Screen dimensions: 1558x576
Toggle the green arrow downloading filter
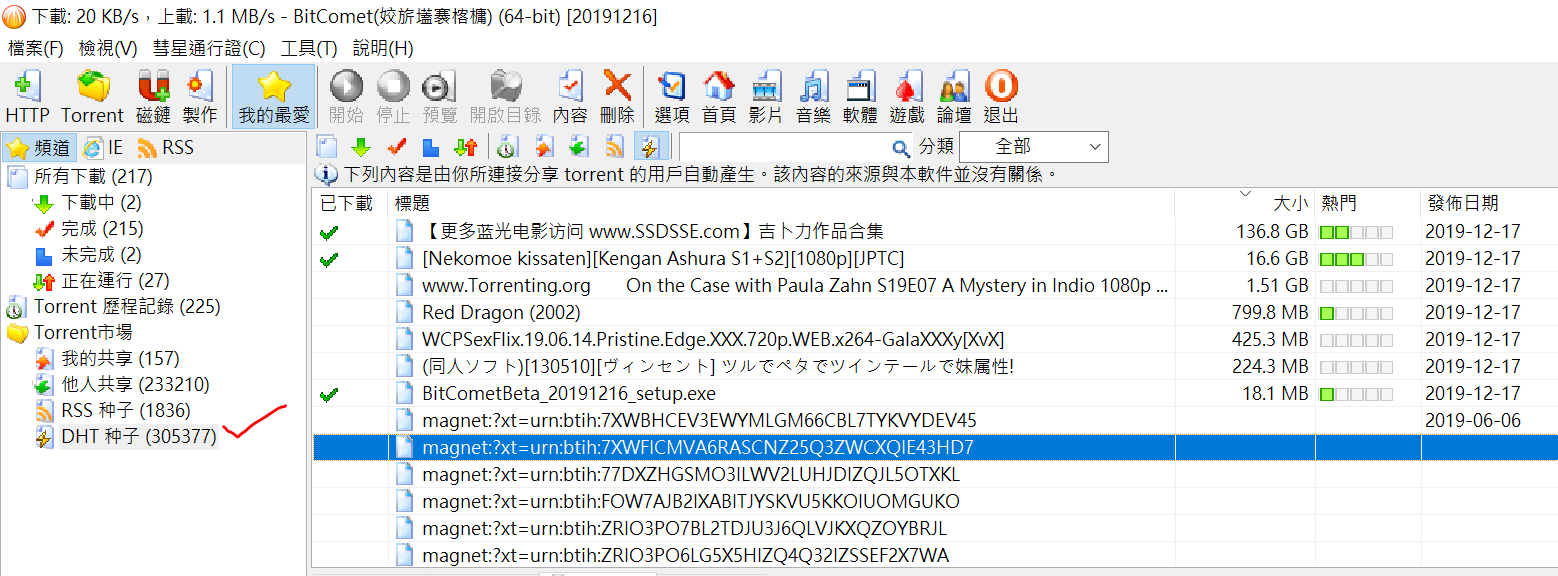(x=361, y=147)
